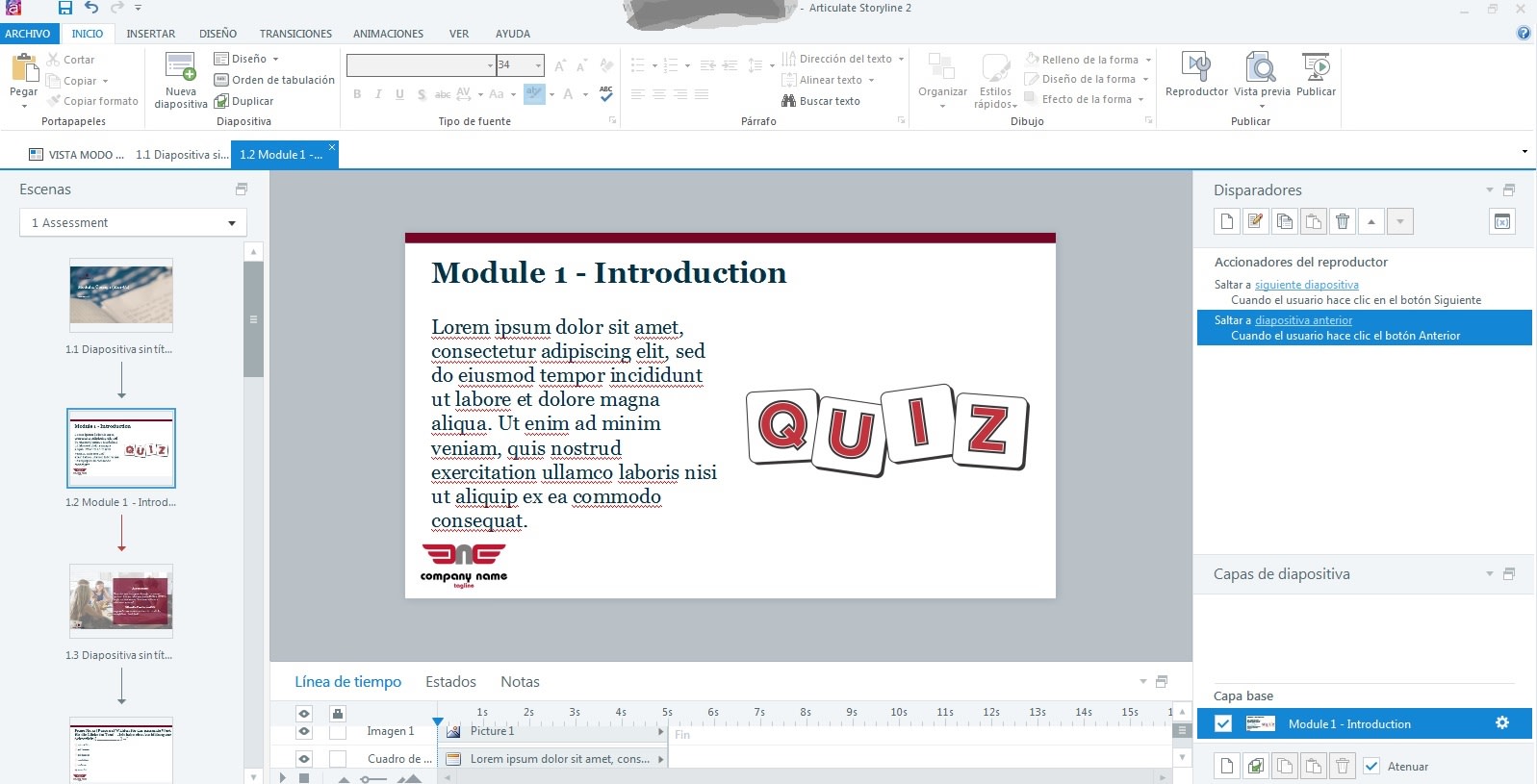The image size is (1537, 784).
Task: Click Copiar formato
Action: pos(92,101)
